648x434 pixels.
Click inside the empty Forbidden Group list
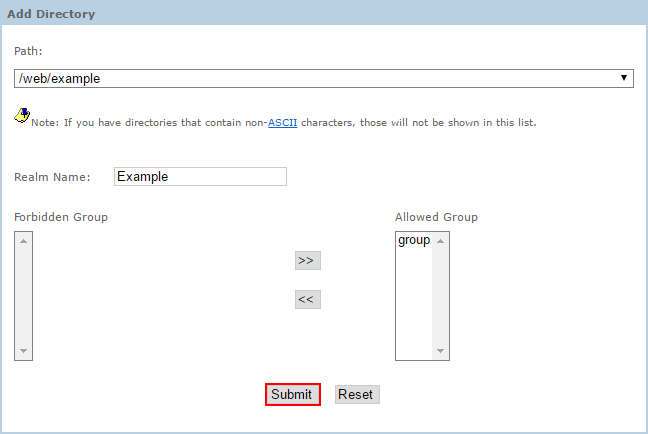pyautogui.click(x=24, y=295)
